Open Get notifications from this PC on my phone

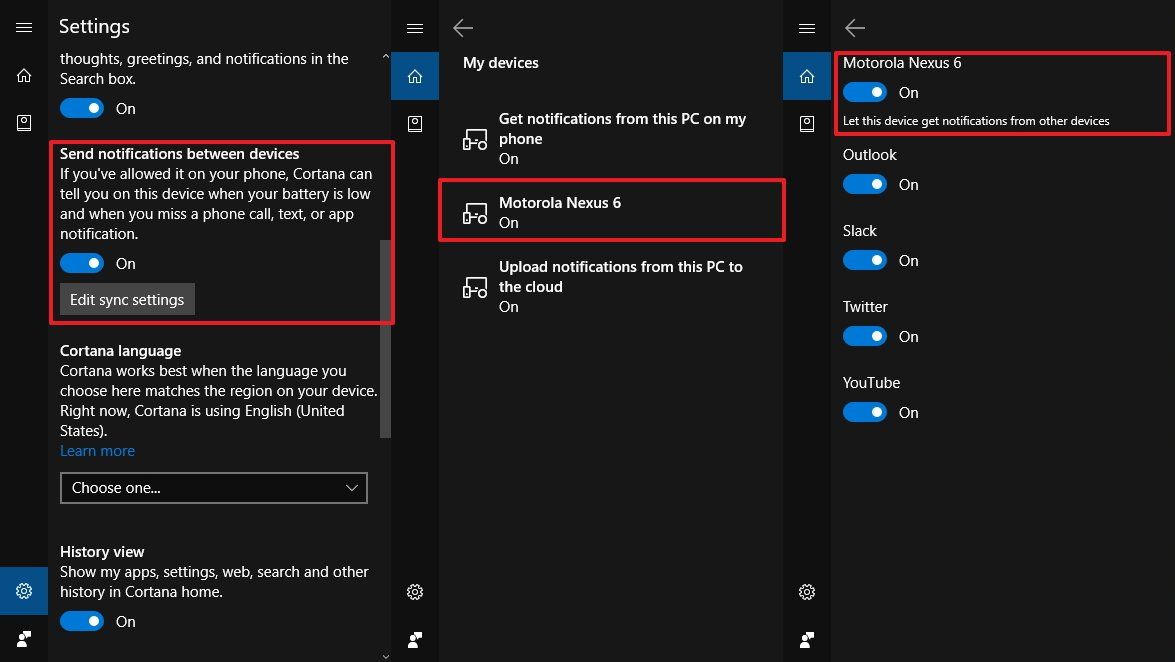pos(611,139)
